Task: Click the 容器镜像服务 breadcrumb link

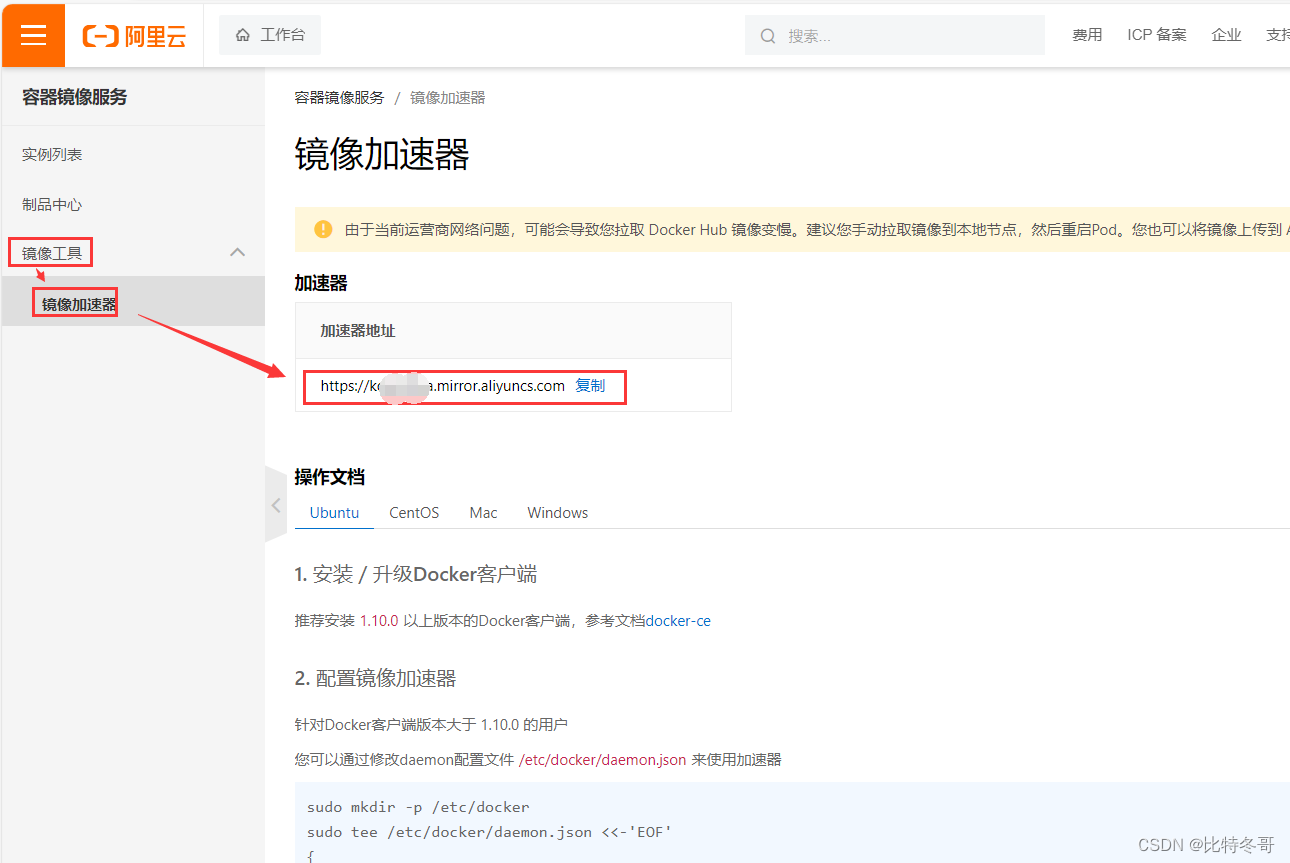Action: (339, 97)
